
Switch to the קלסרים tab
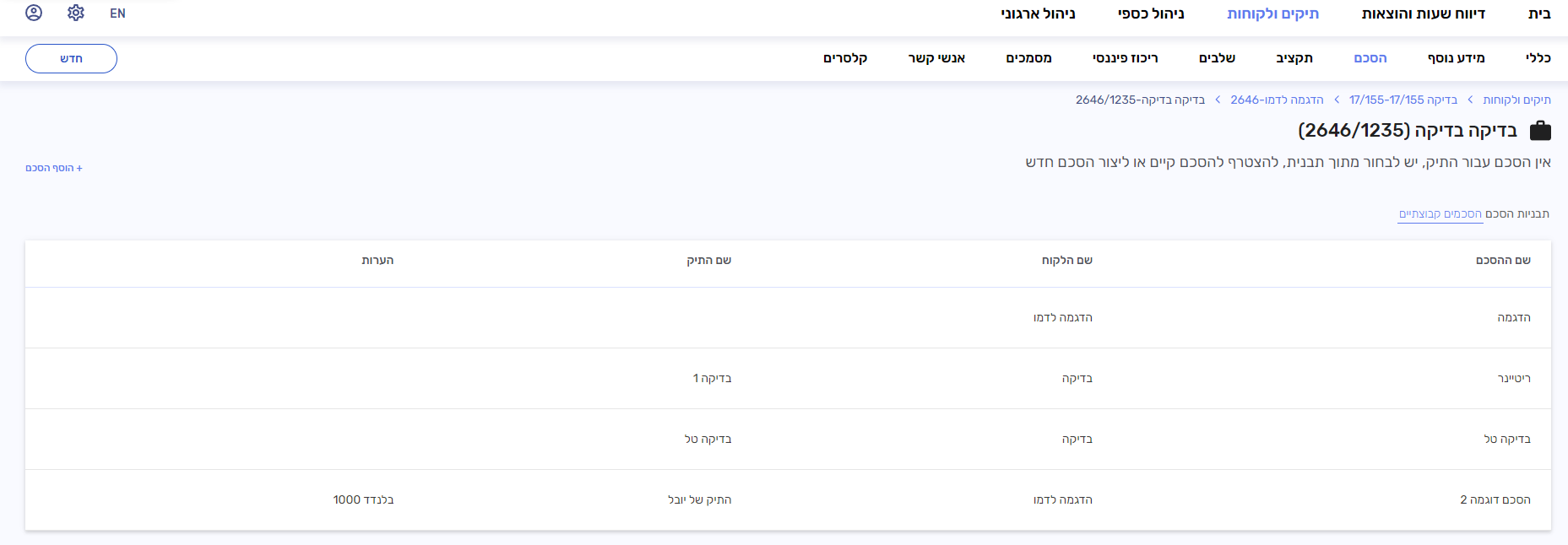tap(845, 58)
